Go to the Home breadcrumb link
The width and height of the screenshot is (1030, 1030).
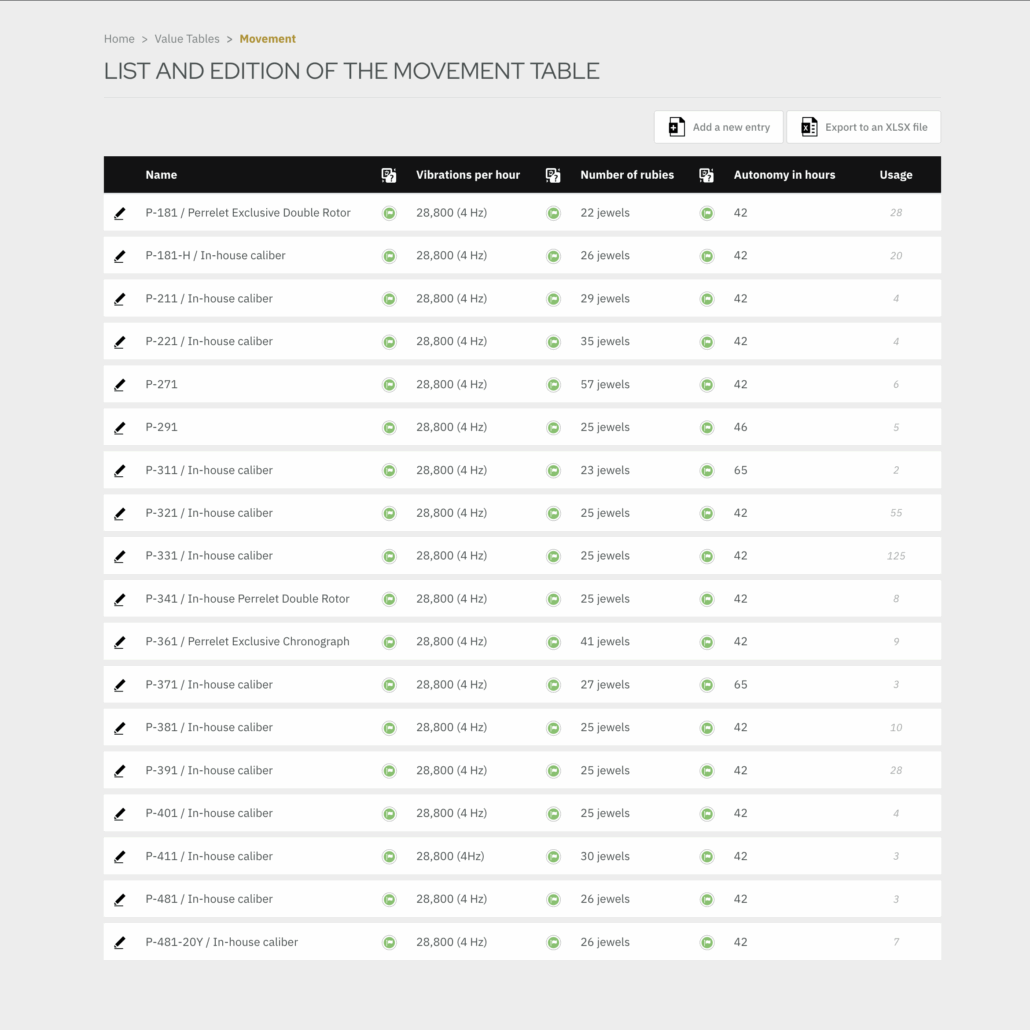119,39
